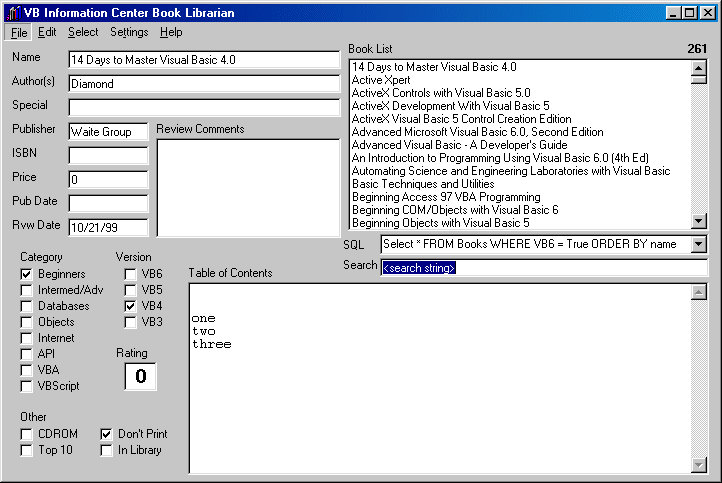Click Book List scrollbar up arrow
Viewport: 722px width, 483px height.
pyautogui.click(x=699, y=68)
